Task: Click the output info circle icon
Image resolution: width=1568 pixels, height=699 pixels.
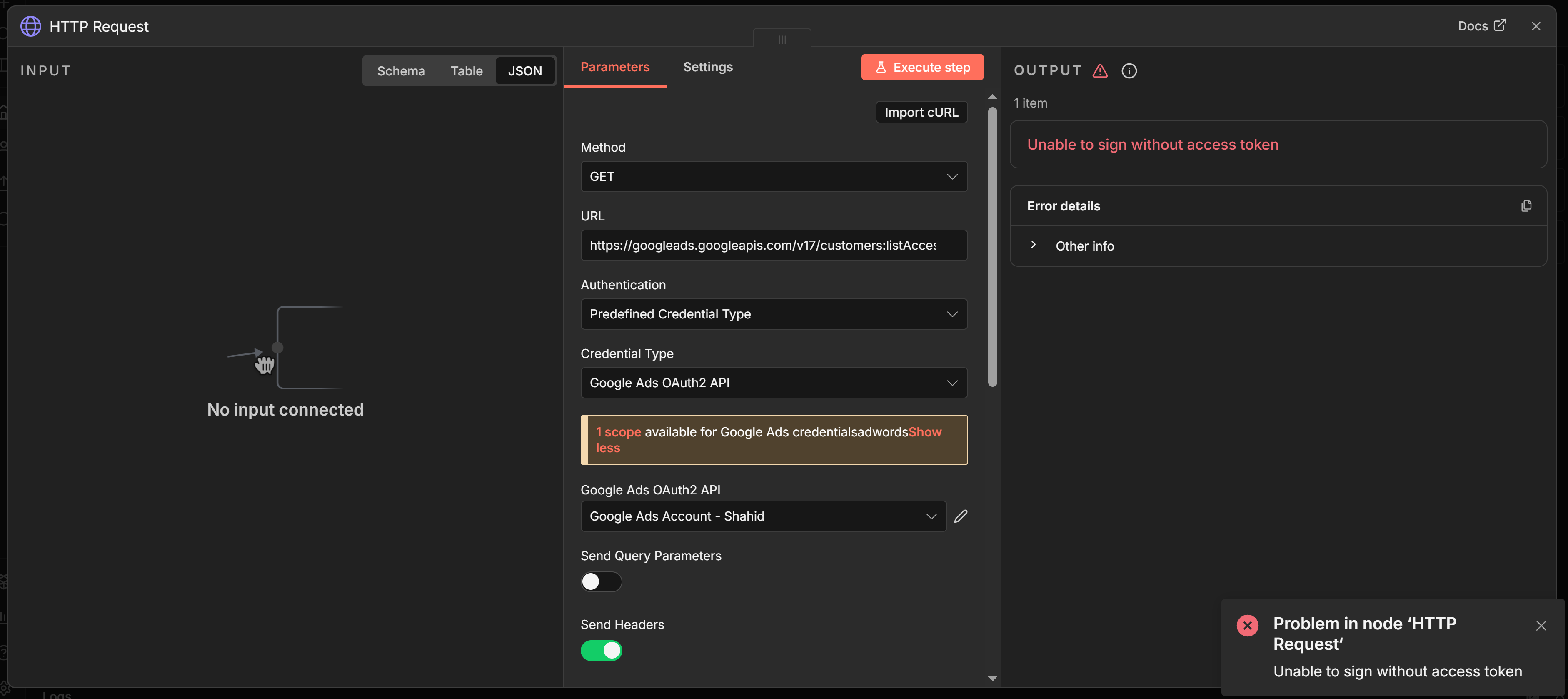Action: [x=1129, y=70]
